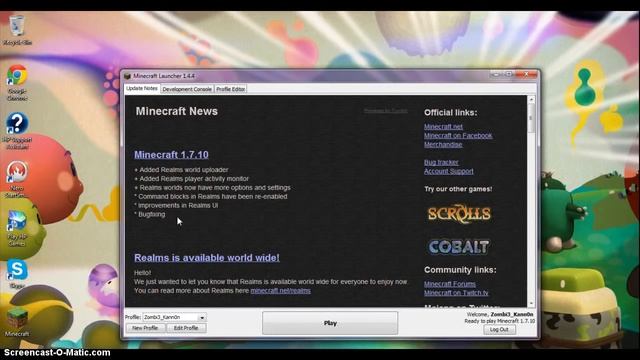Open the Recycle Bin desktop icon

[x=17, y=29]
